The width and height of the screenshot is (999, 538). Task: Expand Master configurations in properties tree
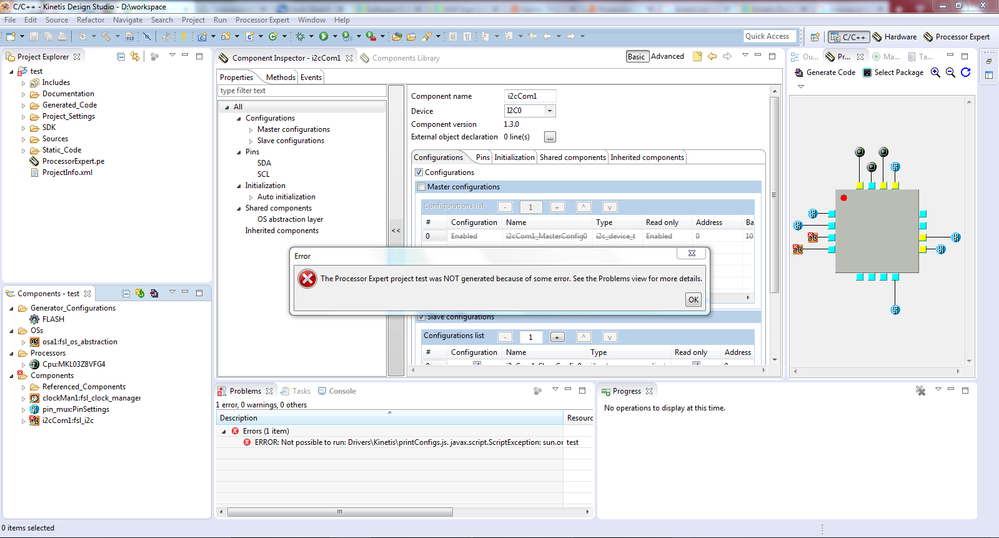tap(250, 130)
